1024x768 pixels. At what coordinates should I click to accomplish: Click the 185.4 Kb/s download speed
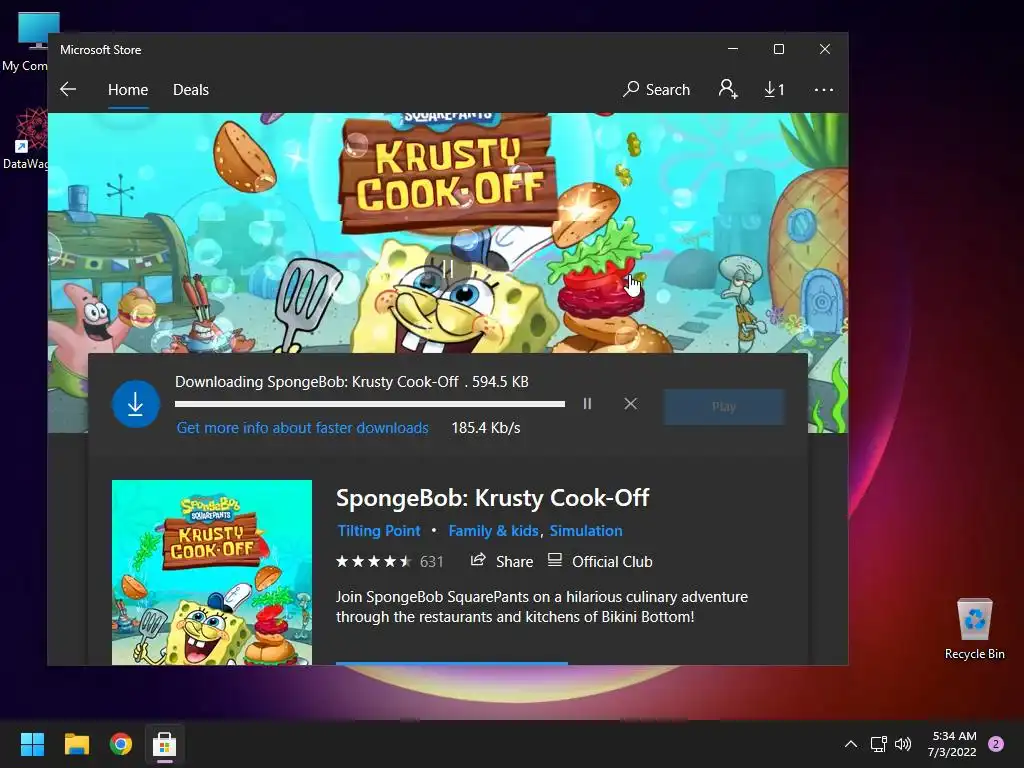click(x=486, y=428)
